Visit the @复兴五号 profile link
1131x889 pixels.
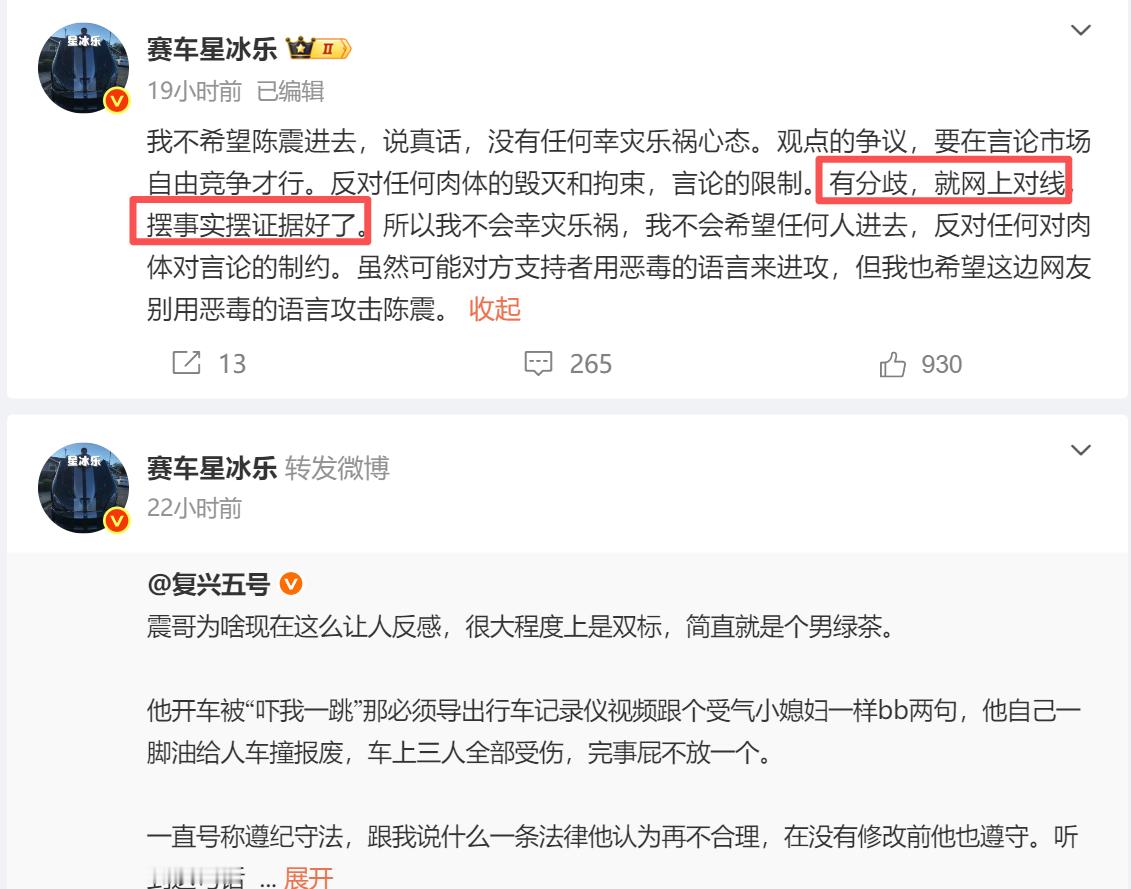[208, 583]
